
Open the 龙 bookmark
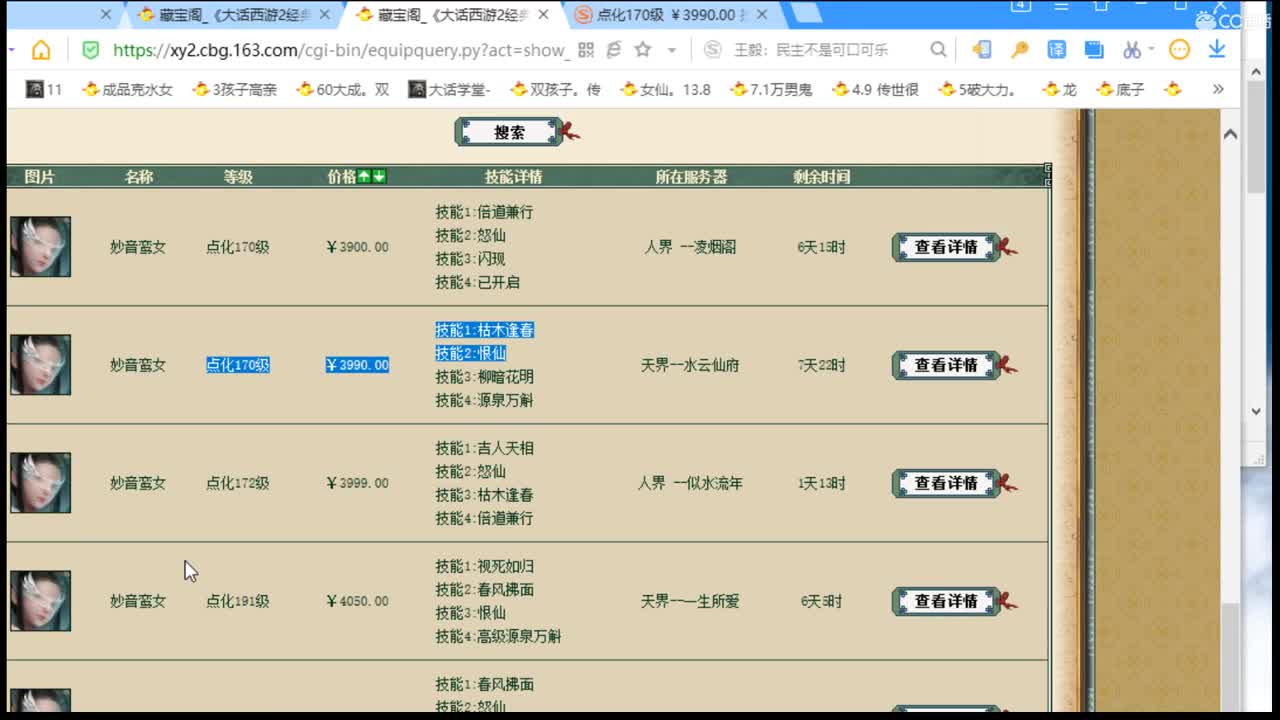1059,89
